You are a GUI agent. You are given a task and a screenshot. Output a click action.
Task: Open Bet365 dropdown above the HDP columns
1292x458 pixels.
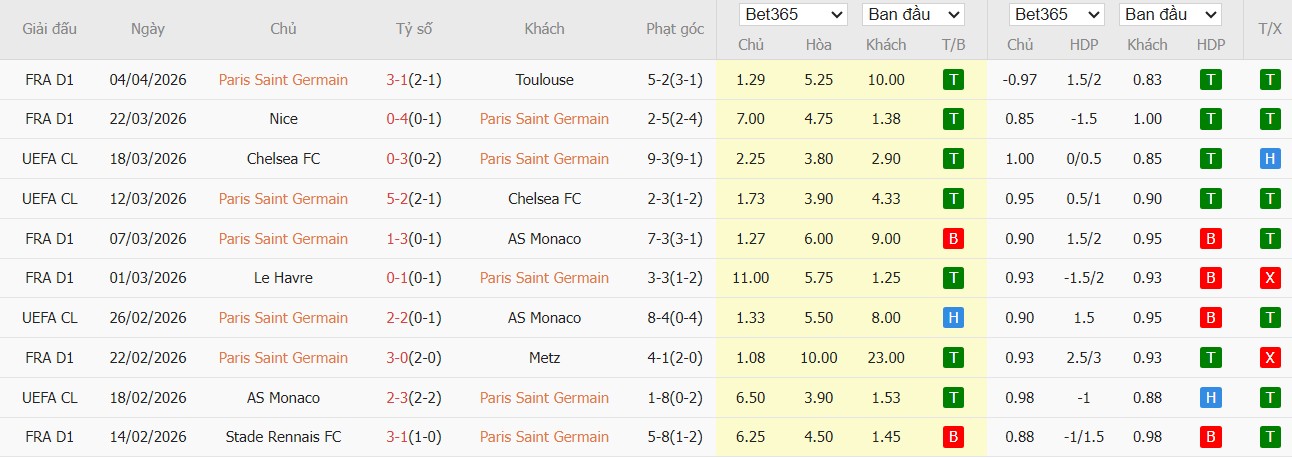point(1057,15)
